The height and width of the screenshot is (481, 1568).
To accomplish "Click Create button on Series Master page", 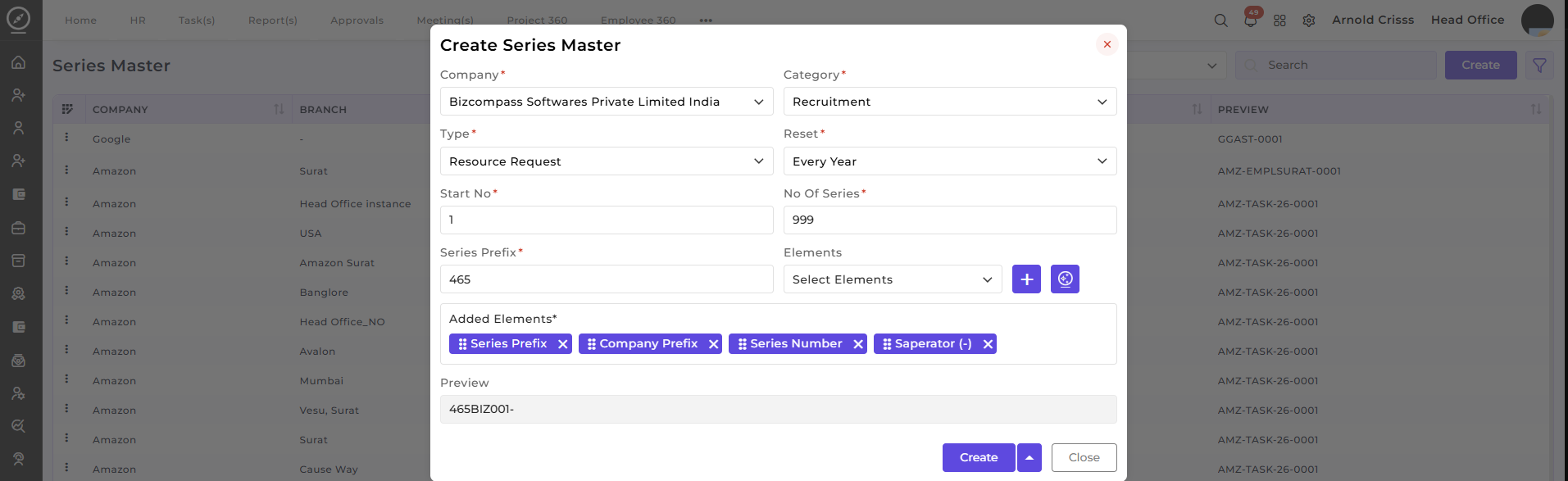I will coord(1480,65).
